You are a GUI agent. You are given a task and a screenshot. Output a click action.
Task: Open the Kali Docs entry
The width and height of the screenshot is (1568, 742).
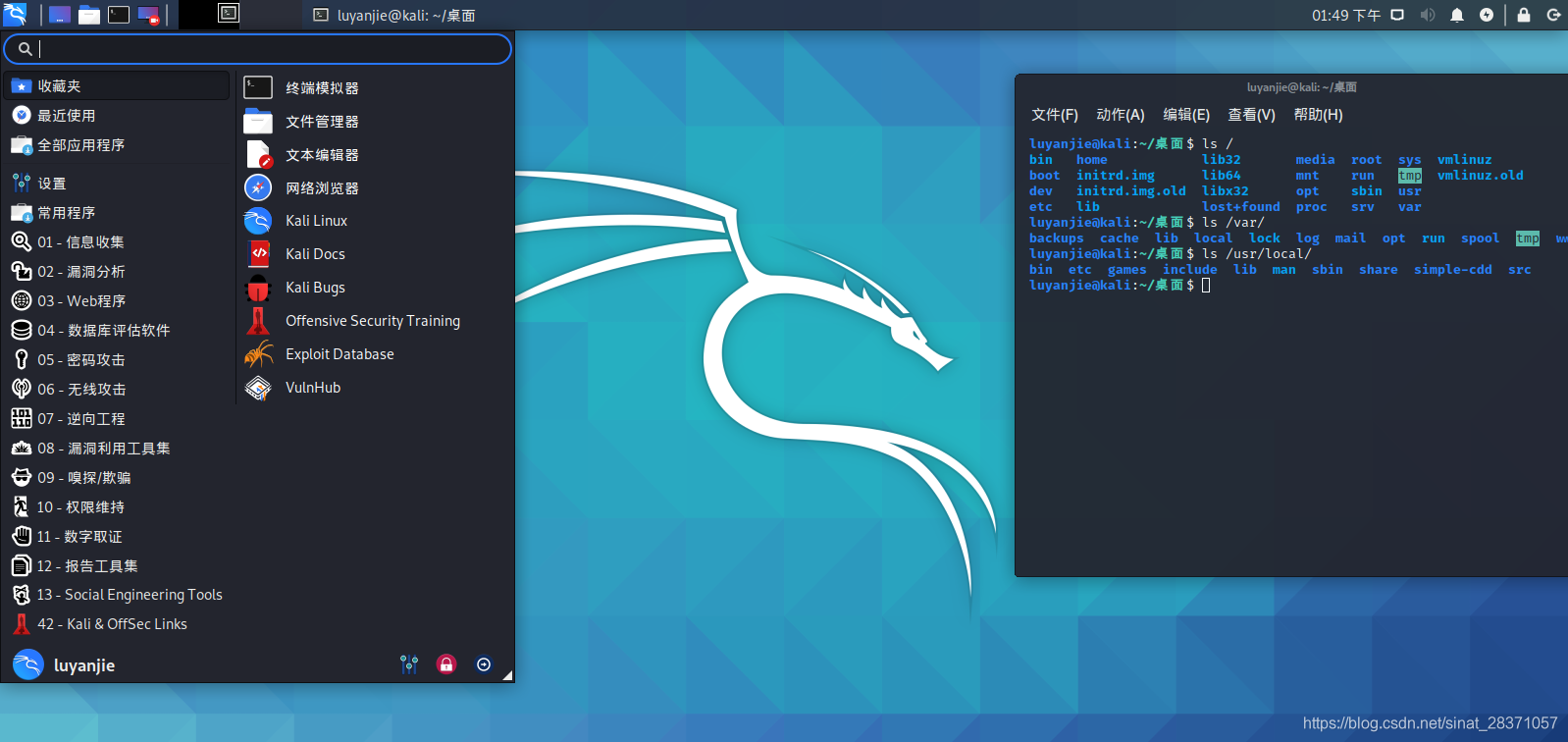(375, 254)
